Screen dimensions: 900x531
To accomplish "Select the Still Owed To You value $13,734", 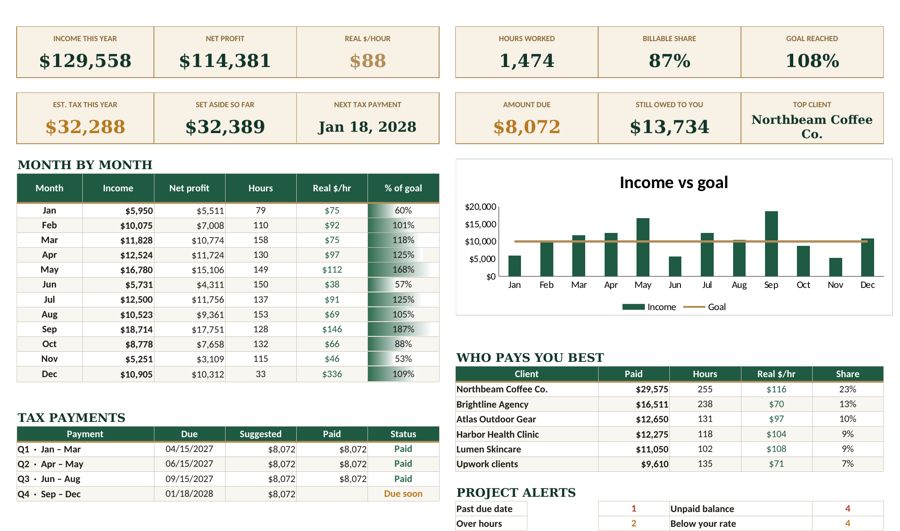I will (669, 127).
